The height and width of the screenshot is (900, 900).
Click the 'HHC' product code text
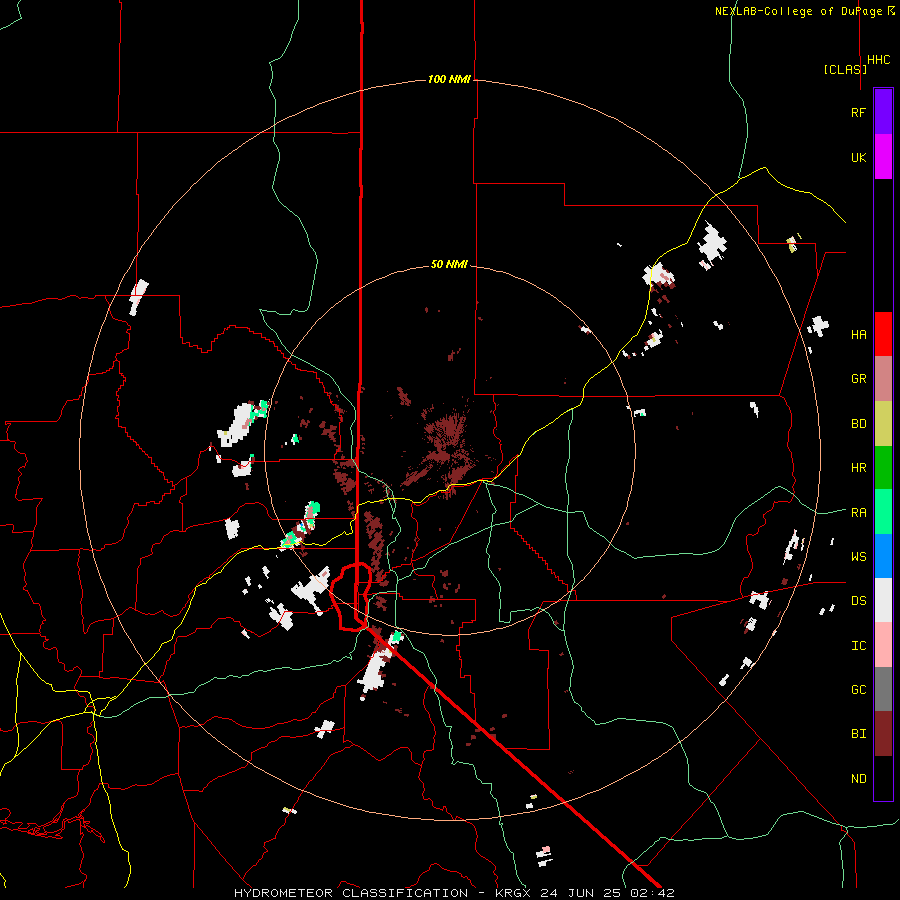[878, 60]
